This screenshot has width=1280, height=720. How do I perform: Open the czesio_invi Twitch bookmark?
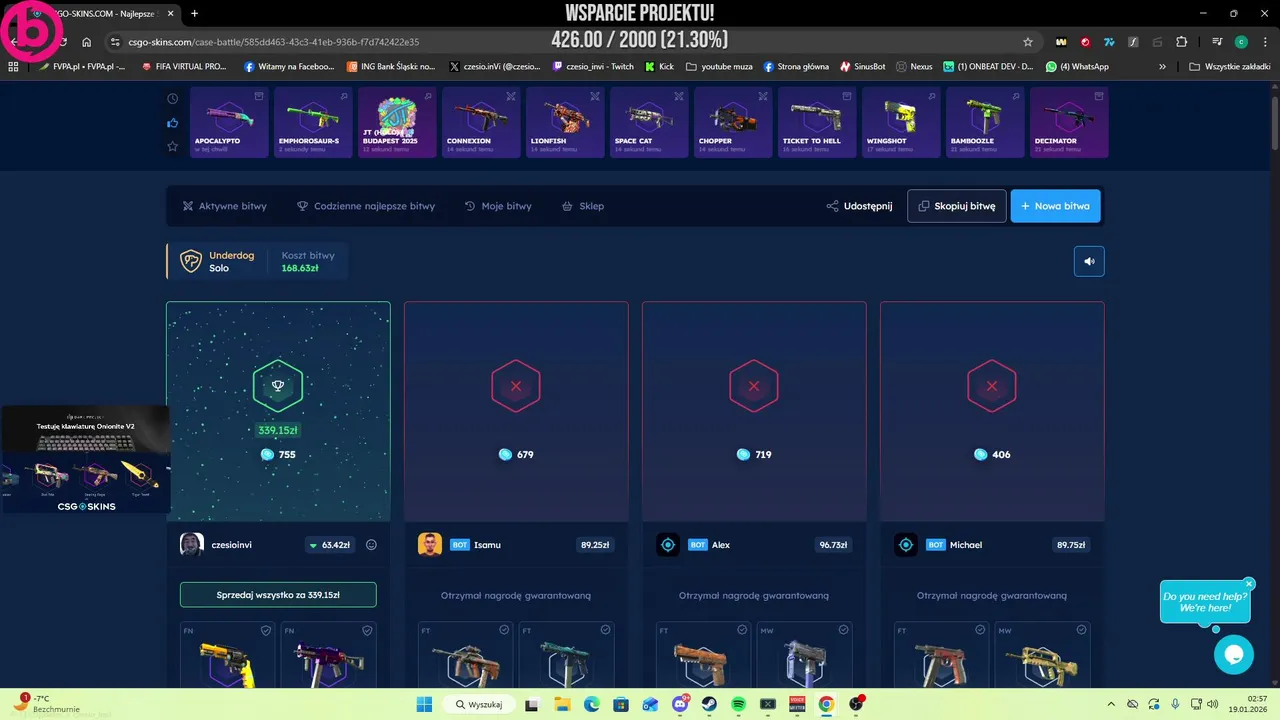click(593, 67)
